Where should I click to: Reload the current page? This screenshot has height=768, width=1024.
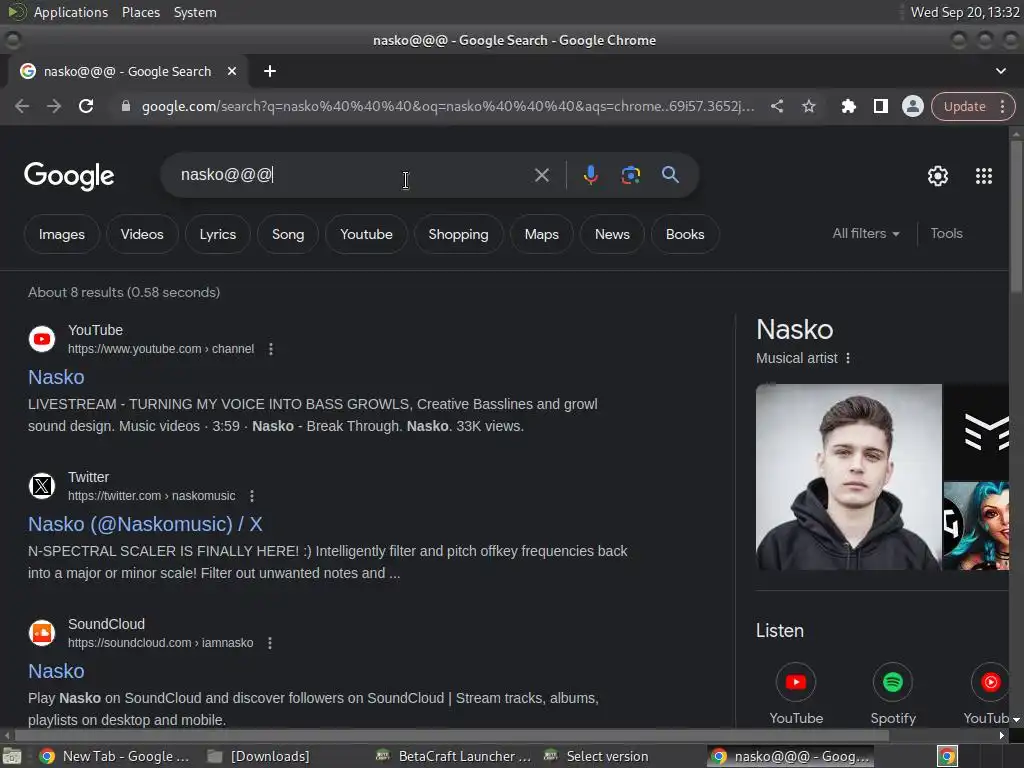[86, 106]
